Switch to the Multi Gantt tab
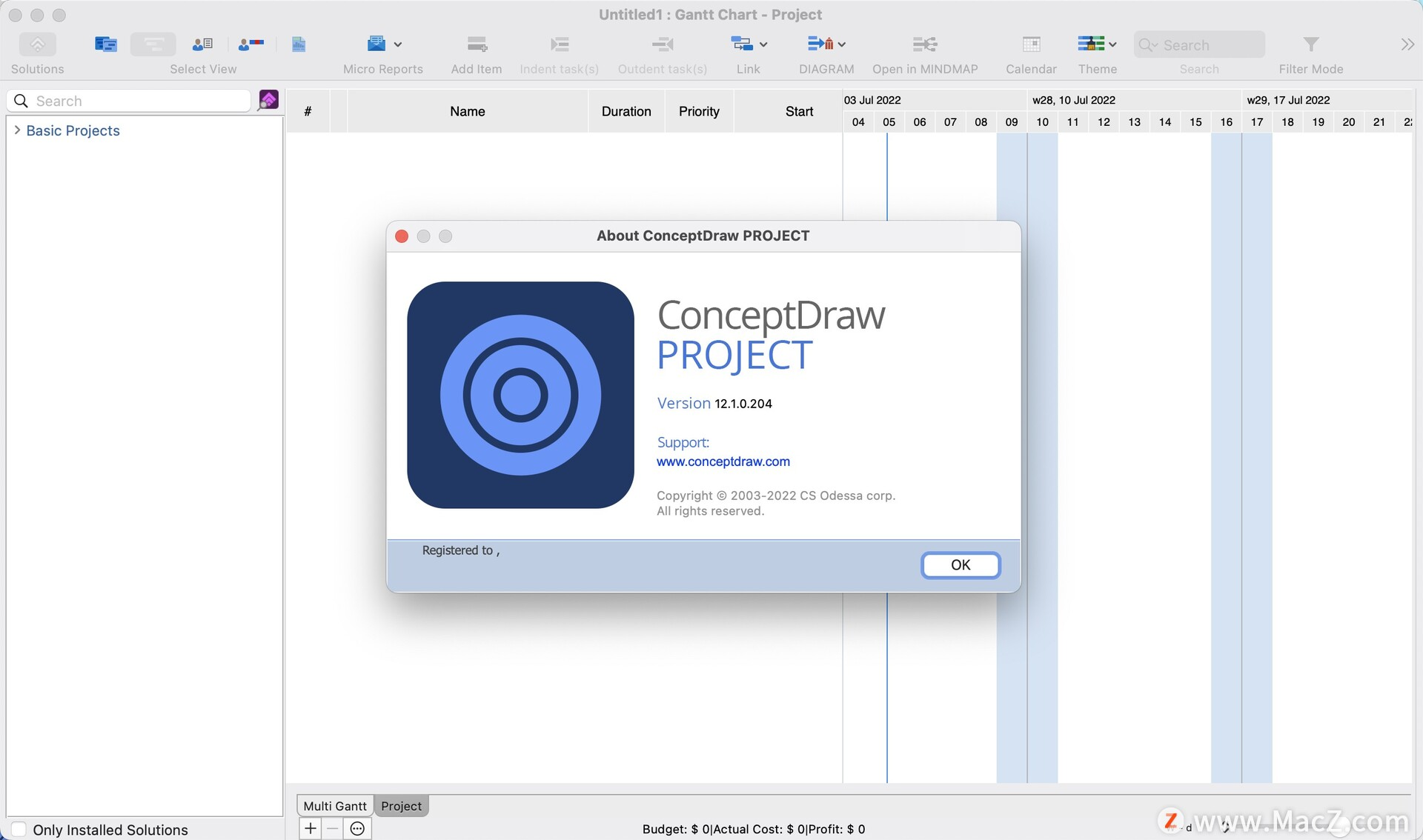1423x840 pixels. pyautogui.click(x=335, y=806)
